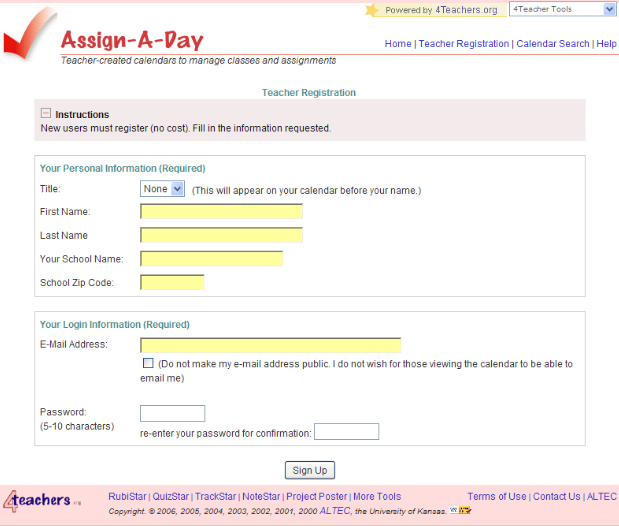Open the More Tools footer link

tap(377, 496)
